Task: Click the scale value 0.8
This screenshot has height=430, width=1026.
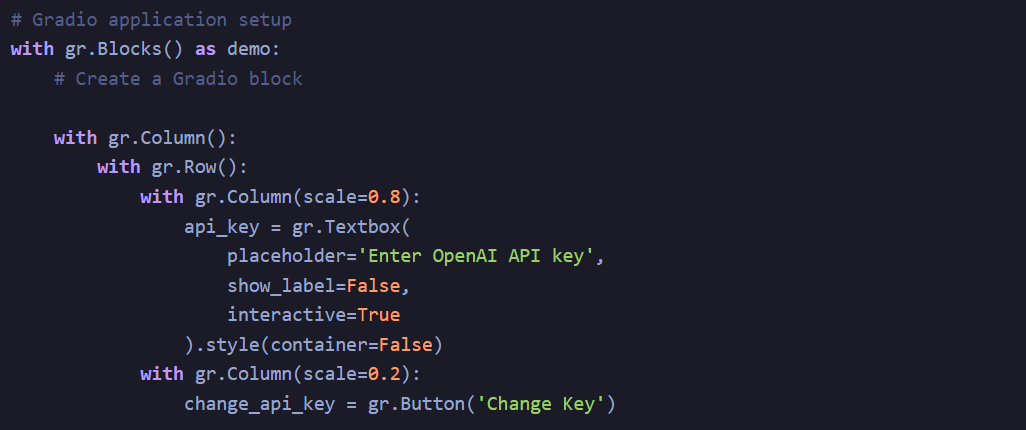Action: [x=383, y=197]
